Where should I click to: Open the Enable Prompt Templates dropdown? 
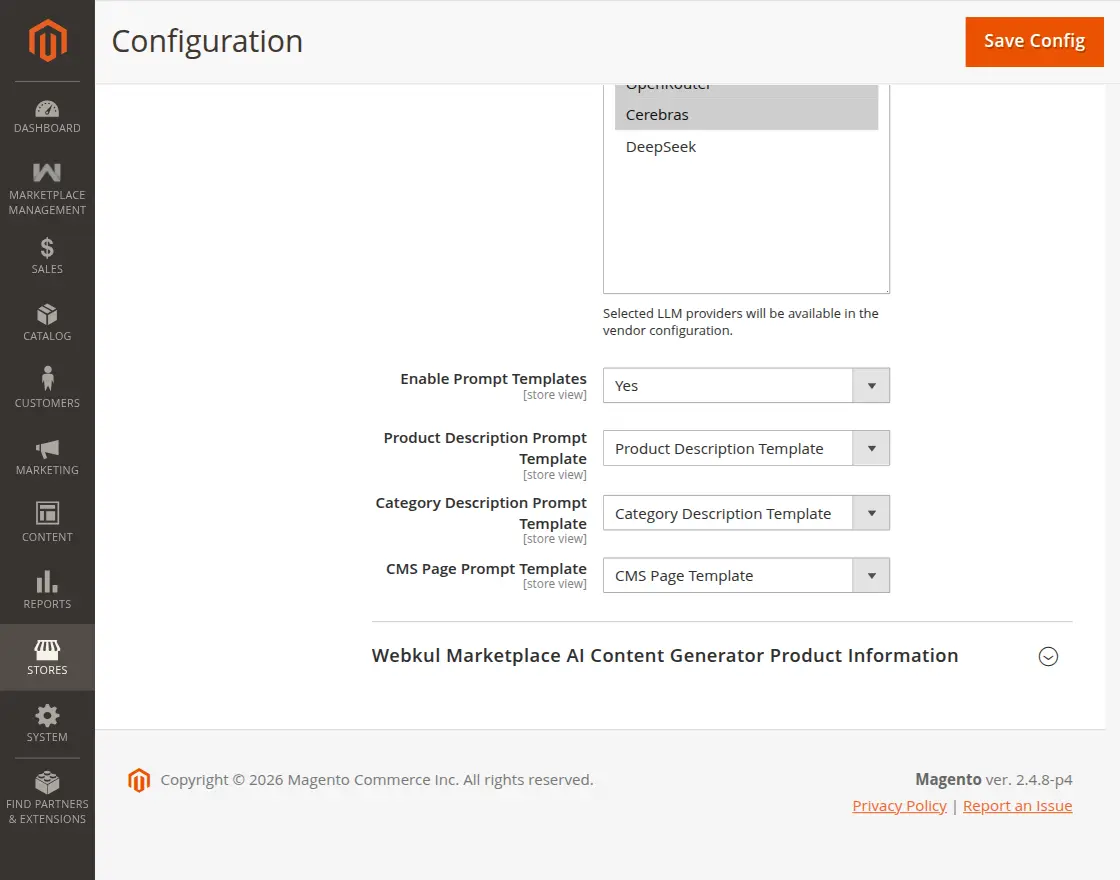click(746, 386)
